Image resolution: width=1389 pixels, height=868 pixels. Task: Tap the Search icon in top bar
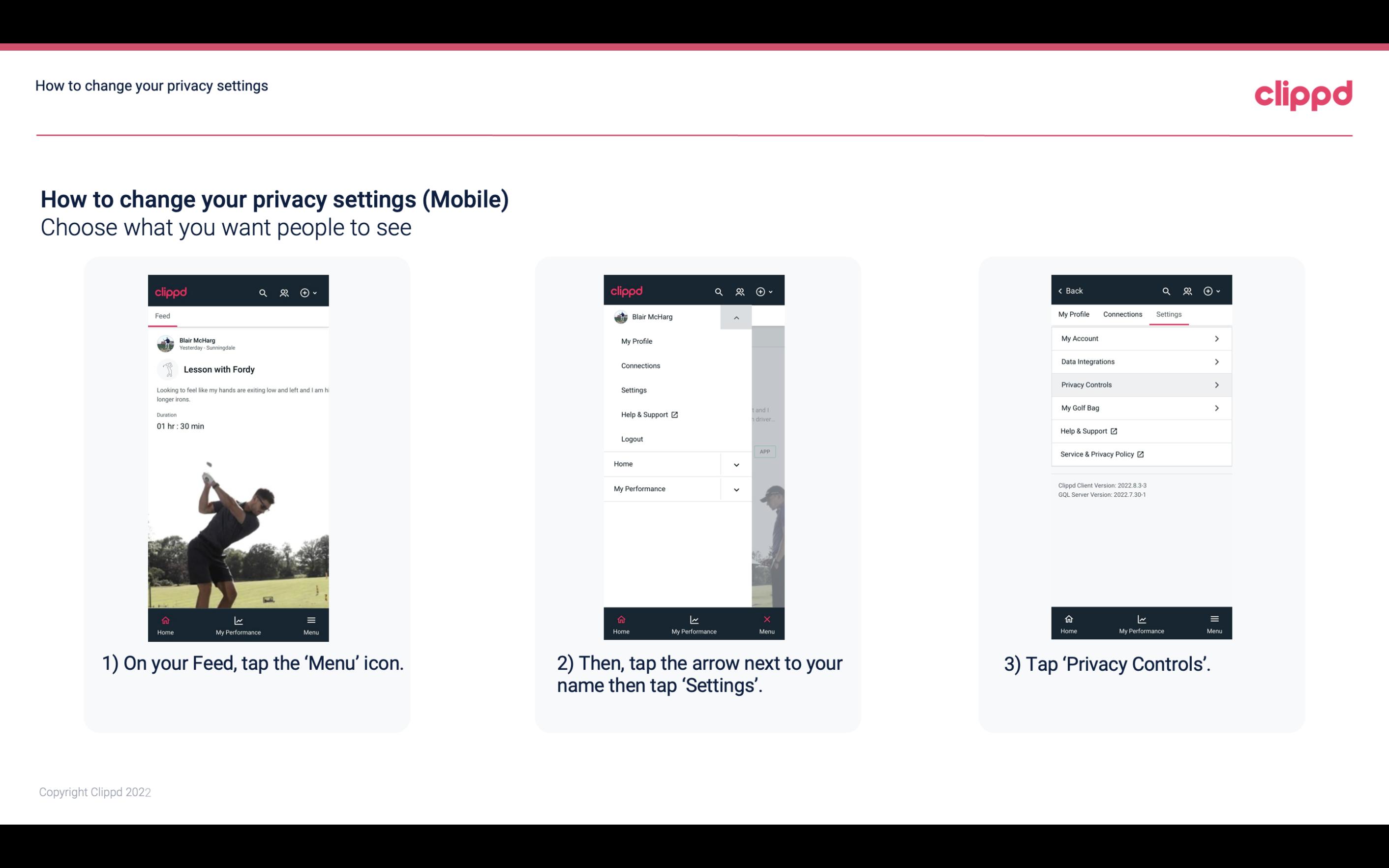(262, 292)
